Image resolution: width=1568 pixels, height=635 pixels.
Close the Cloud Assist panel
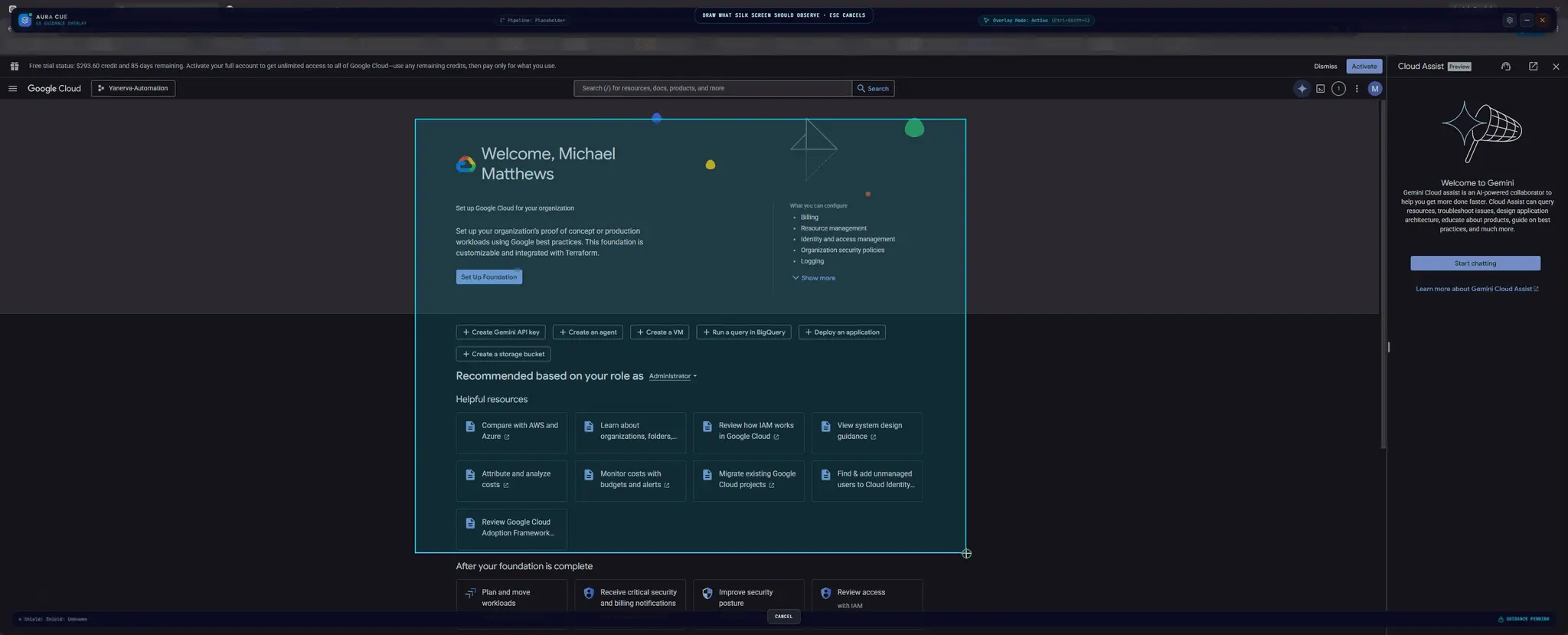1556,67
